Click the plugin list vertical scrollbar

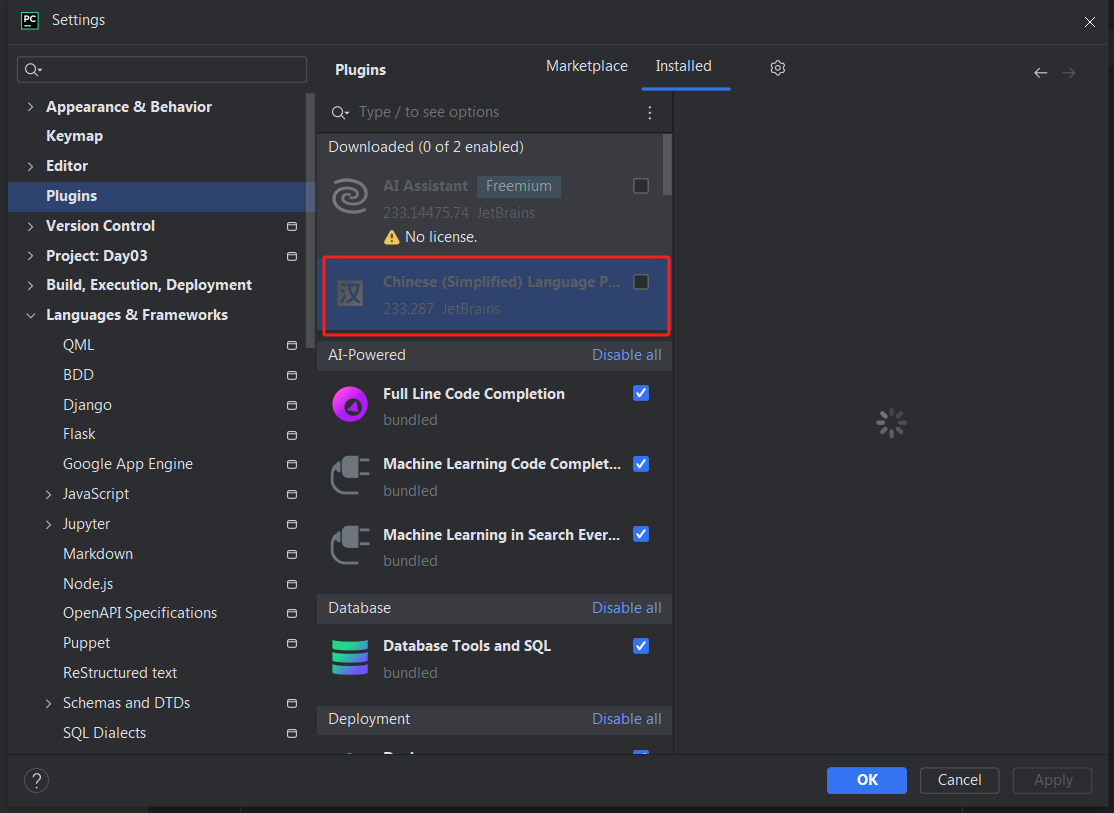point(666,165)
